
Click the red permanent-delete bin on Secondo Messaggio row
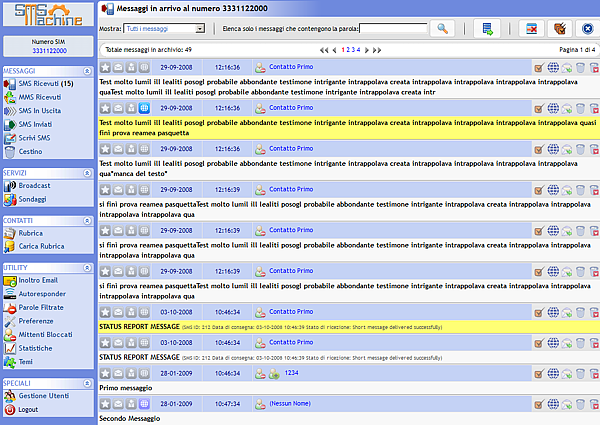pyautogui.click(x=594, y=404)
